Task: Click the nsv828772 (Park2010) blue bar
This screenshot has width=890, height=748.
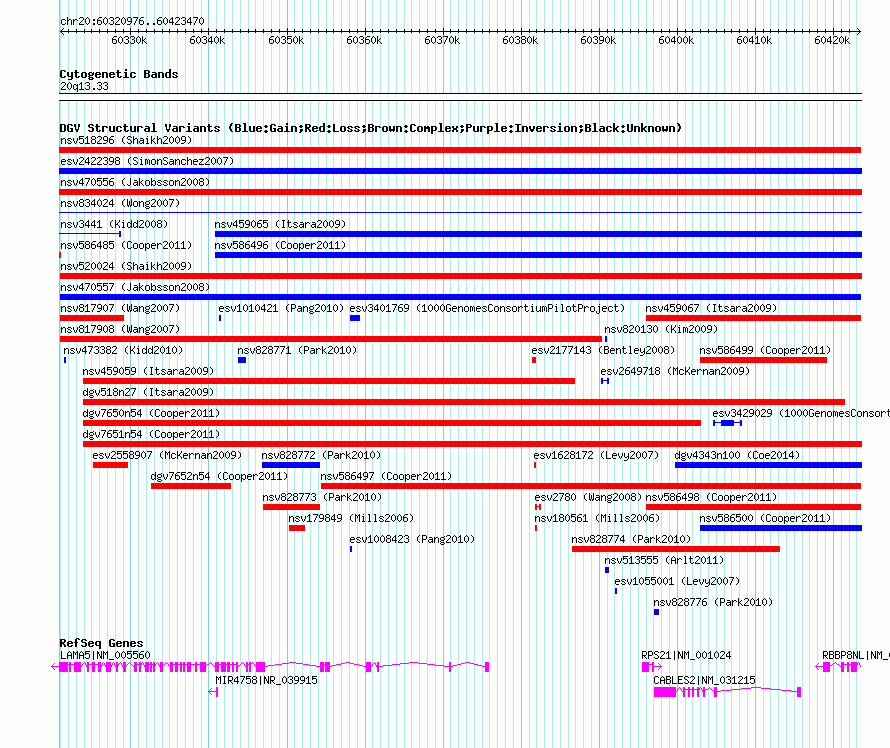Action: [x=291, y=465]
